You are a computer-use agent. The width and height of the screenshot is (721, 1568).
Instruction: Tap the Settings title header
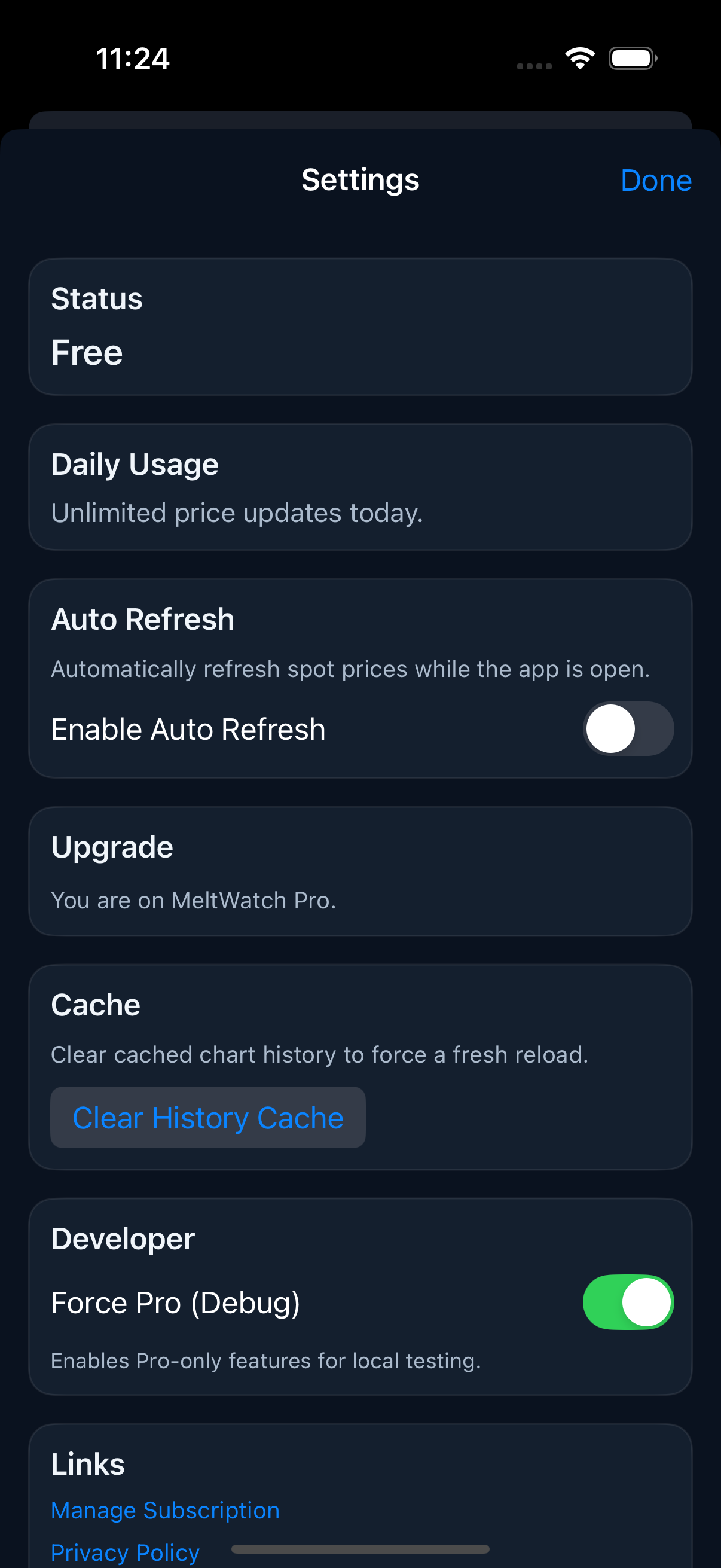(360, 179)
